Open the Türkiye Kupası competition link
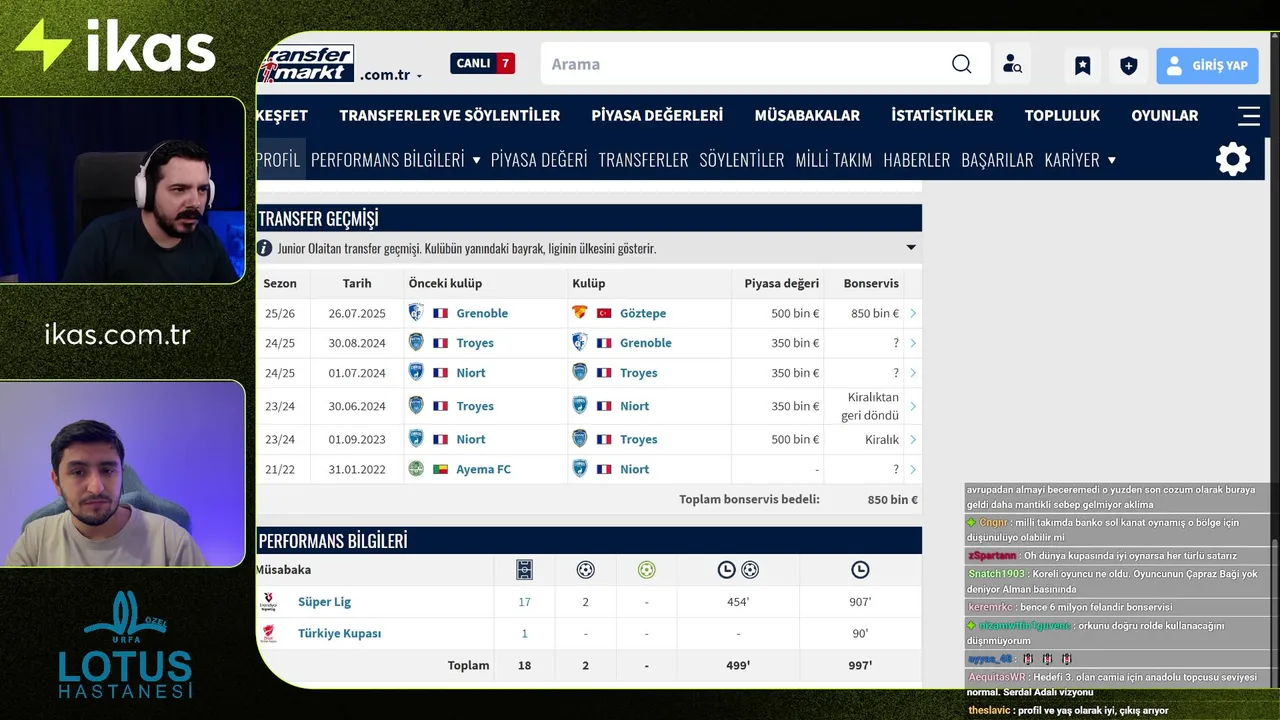 (339, 633)
